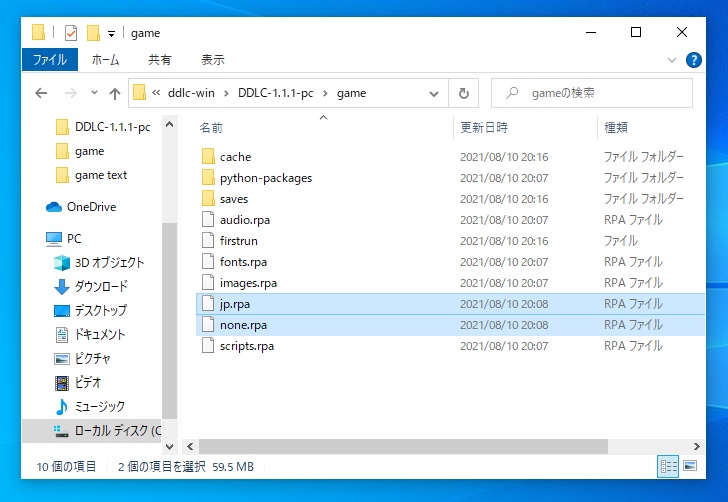Click the file name text images.rpa
Viewport: 728px width, 502px height.
248,283
